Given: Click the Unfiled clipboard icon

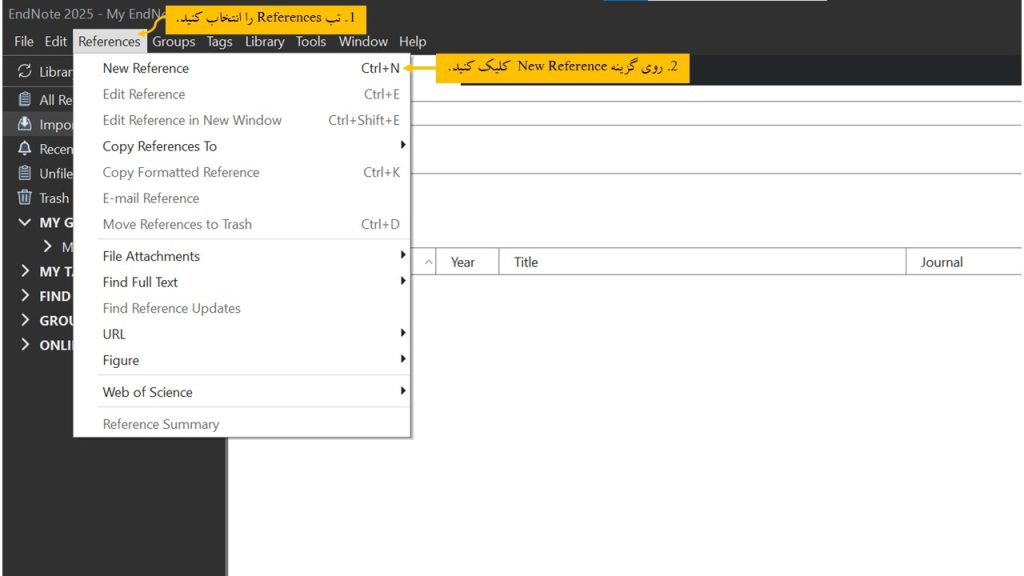Looking at the screenshot, I should pyautogui.click(x=25, y=173).
